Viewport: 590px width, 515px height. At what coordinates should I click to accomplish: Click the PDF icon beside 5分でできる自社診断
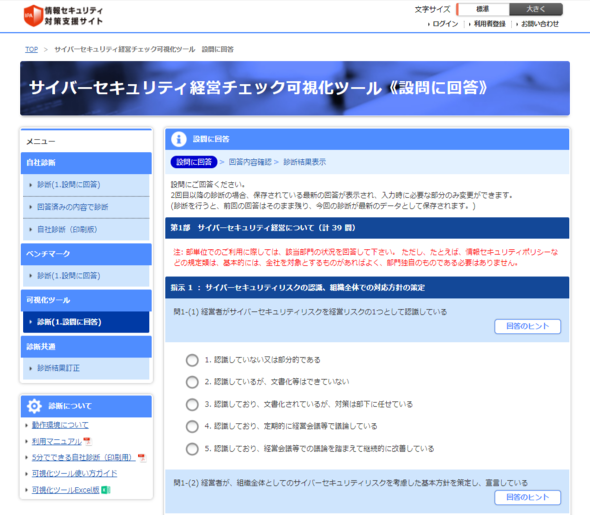141,457
